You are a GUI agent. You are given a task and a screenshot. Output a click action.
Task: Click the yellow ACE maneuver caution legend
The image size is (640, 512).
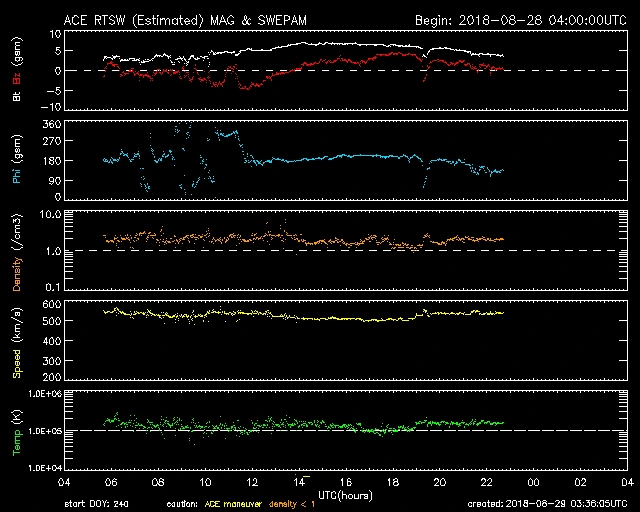pos(233,504)
